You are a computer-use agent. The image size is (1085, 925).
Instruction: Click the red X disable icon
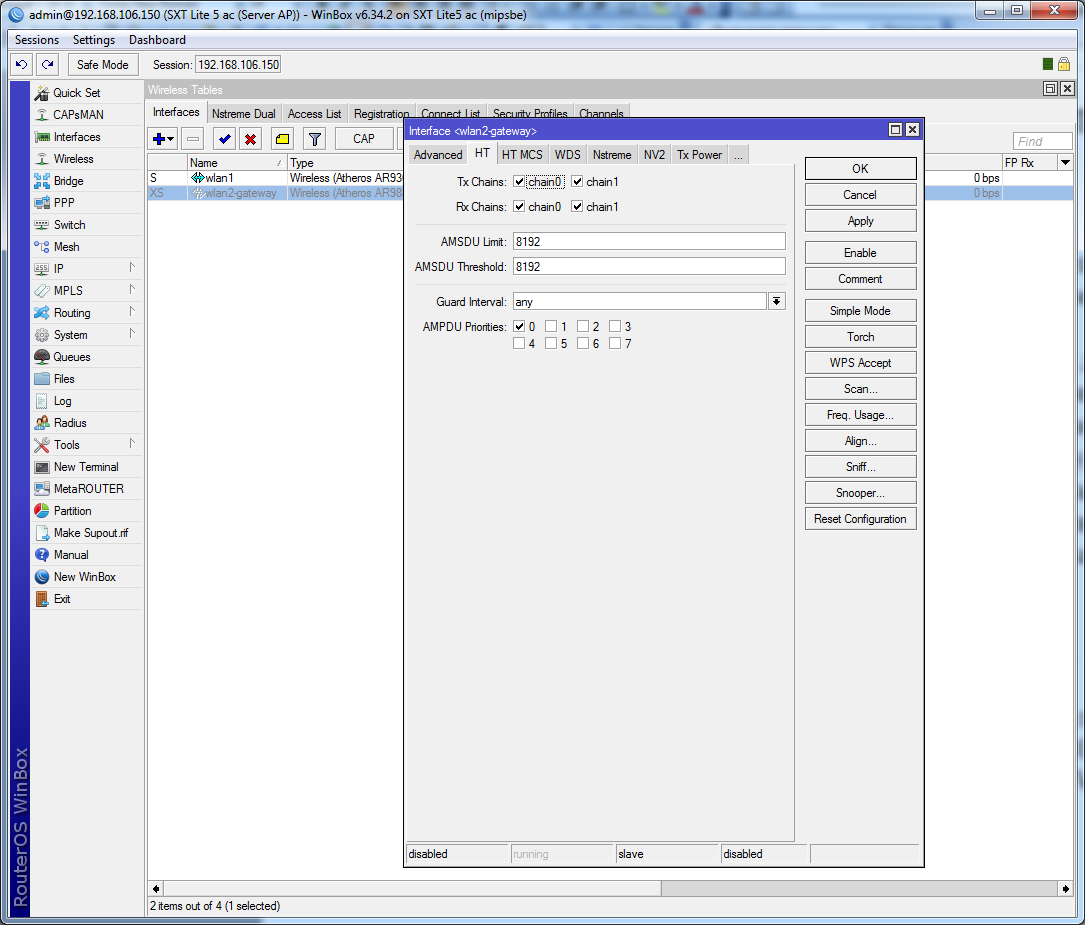click(x=251, y=139)
